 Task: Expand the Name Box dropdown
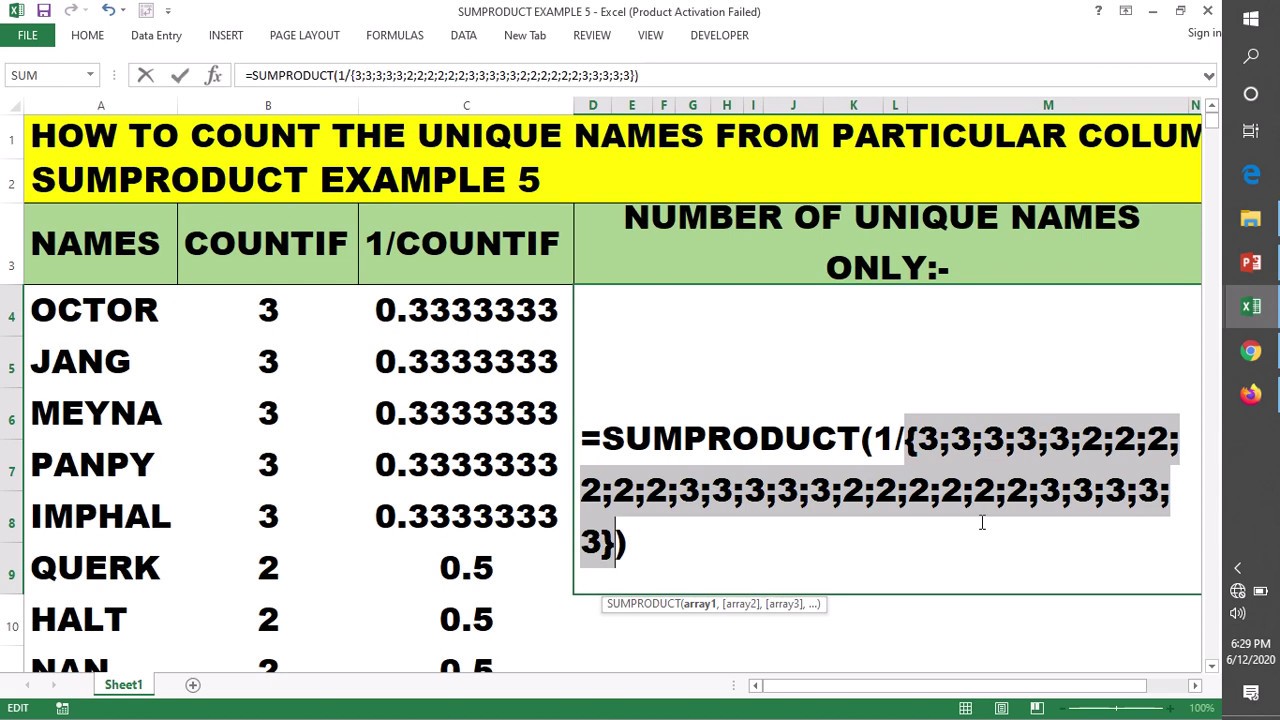click(90, 75)
